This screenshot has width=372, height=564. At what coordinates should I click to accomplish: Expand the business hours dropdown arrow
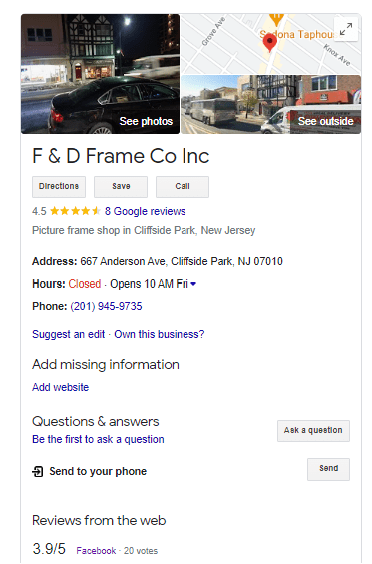[x=193, y=284]
